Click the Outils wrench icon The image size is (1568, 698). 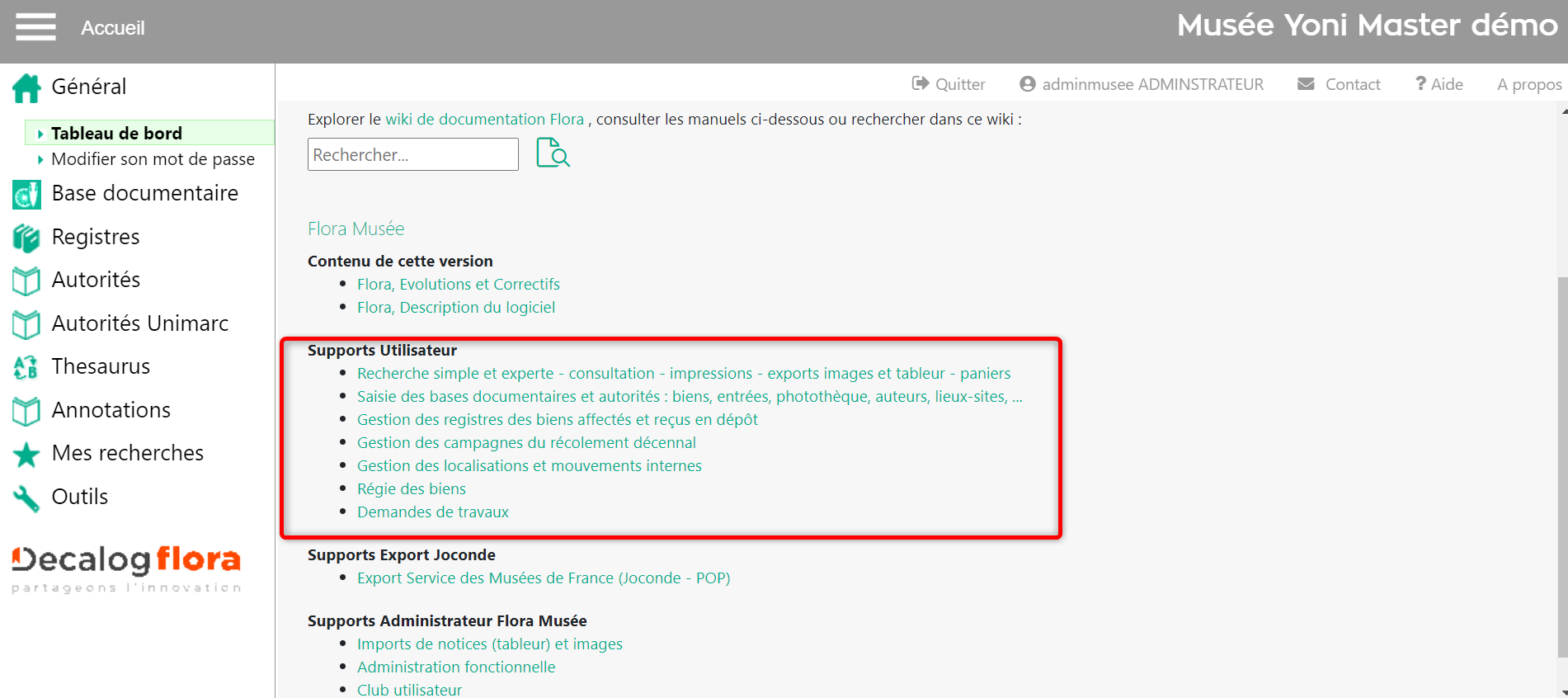click(26, 498)
